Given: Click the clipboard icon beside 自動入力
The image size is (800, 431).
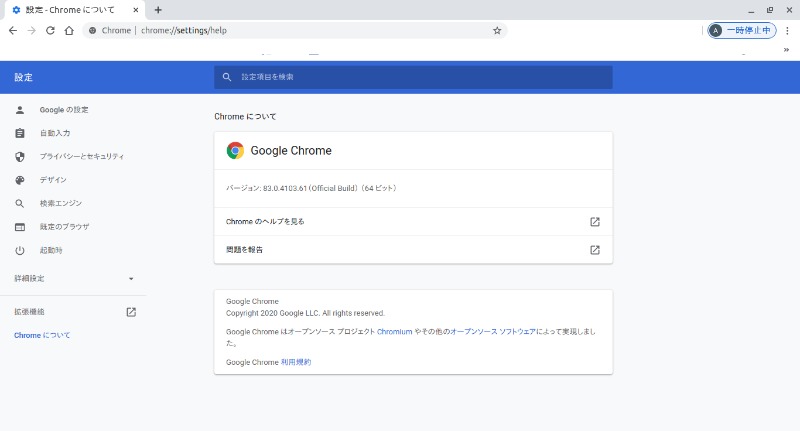Looking at the screenshot, I should click(20, 133).
